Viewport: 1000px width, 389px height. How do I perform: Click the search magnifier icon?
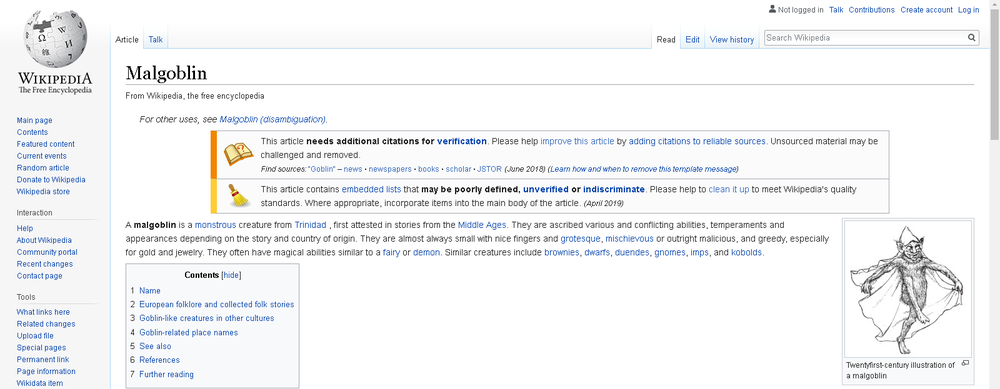point(971,38)
